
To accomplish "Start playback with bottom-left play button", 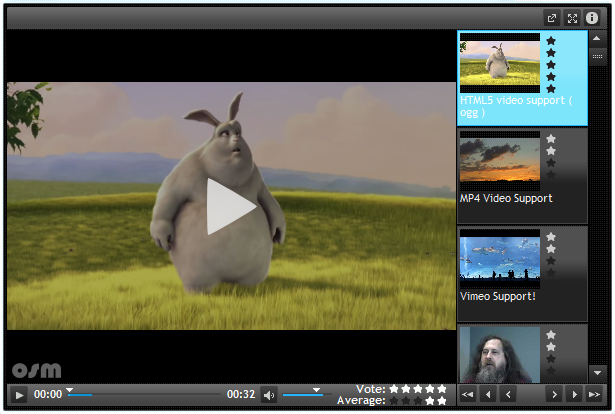I will point(19,395).
